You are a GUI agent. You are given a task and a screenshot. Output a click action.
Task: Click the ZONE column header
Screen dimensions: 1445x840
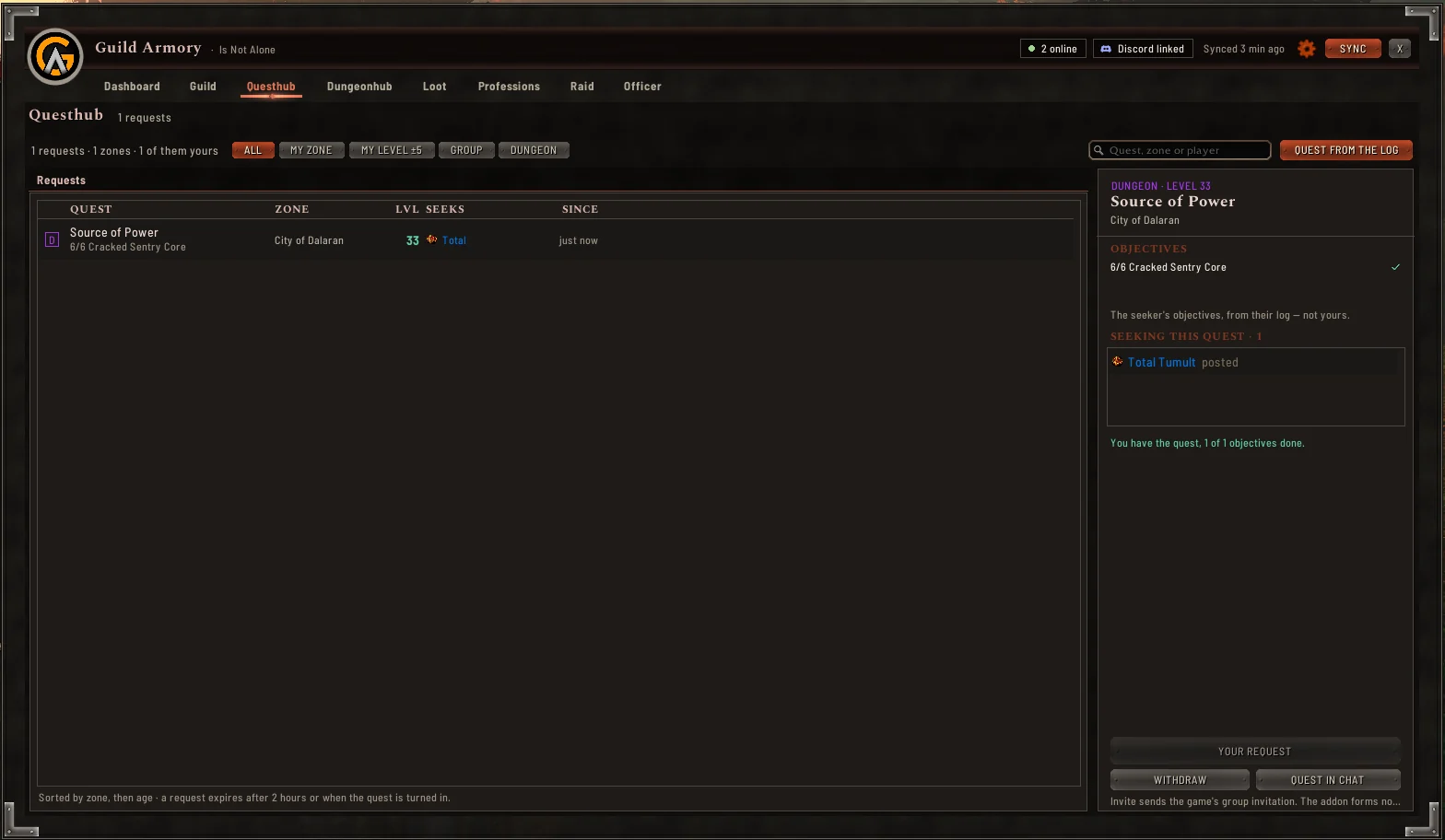292,209
